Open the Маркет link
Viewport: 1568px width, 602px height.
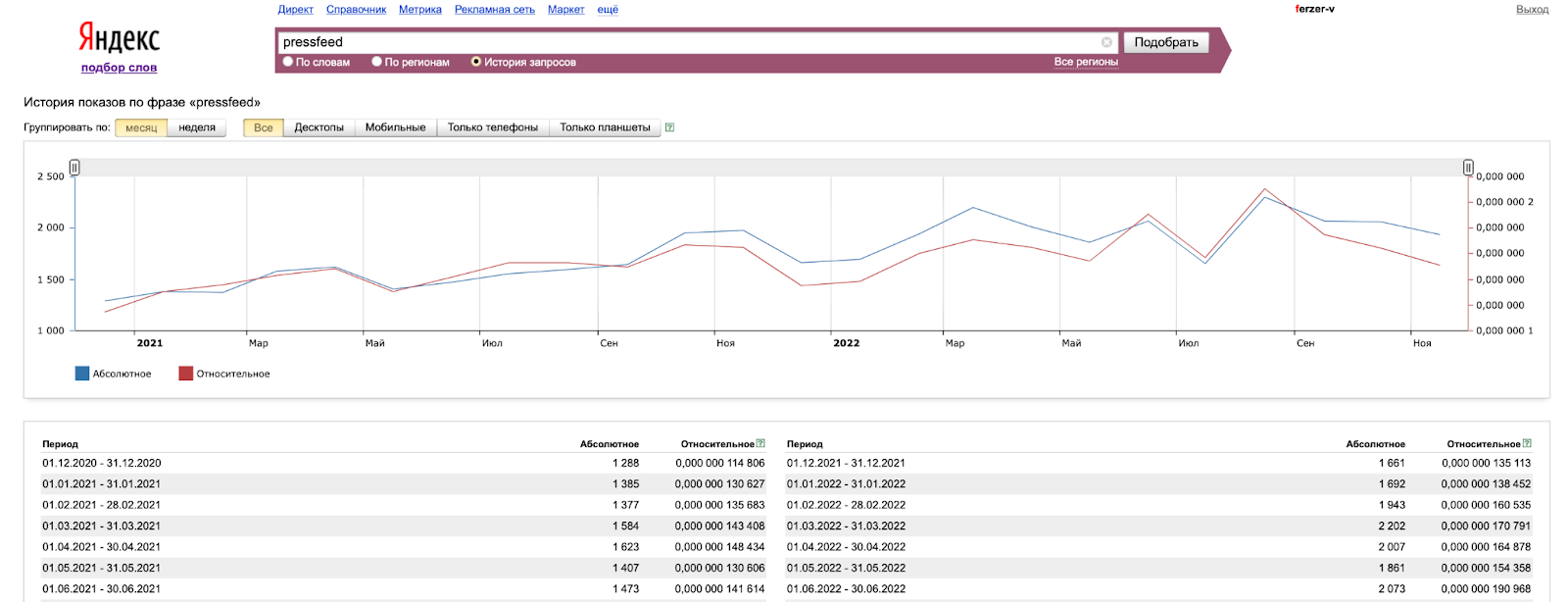[x=566, y=10]
